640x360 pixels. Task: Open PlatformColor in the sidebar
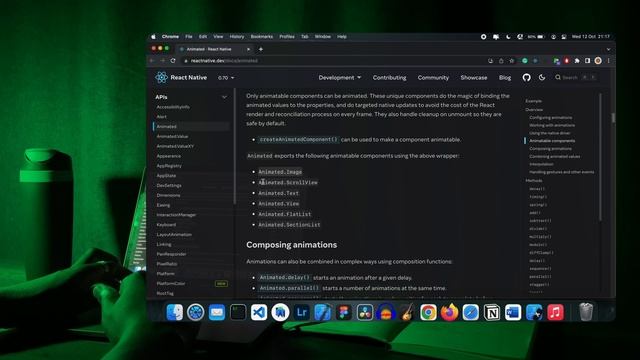click(x=171, y=283)
